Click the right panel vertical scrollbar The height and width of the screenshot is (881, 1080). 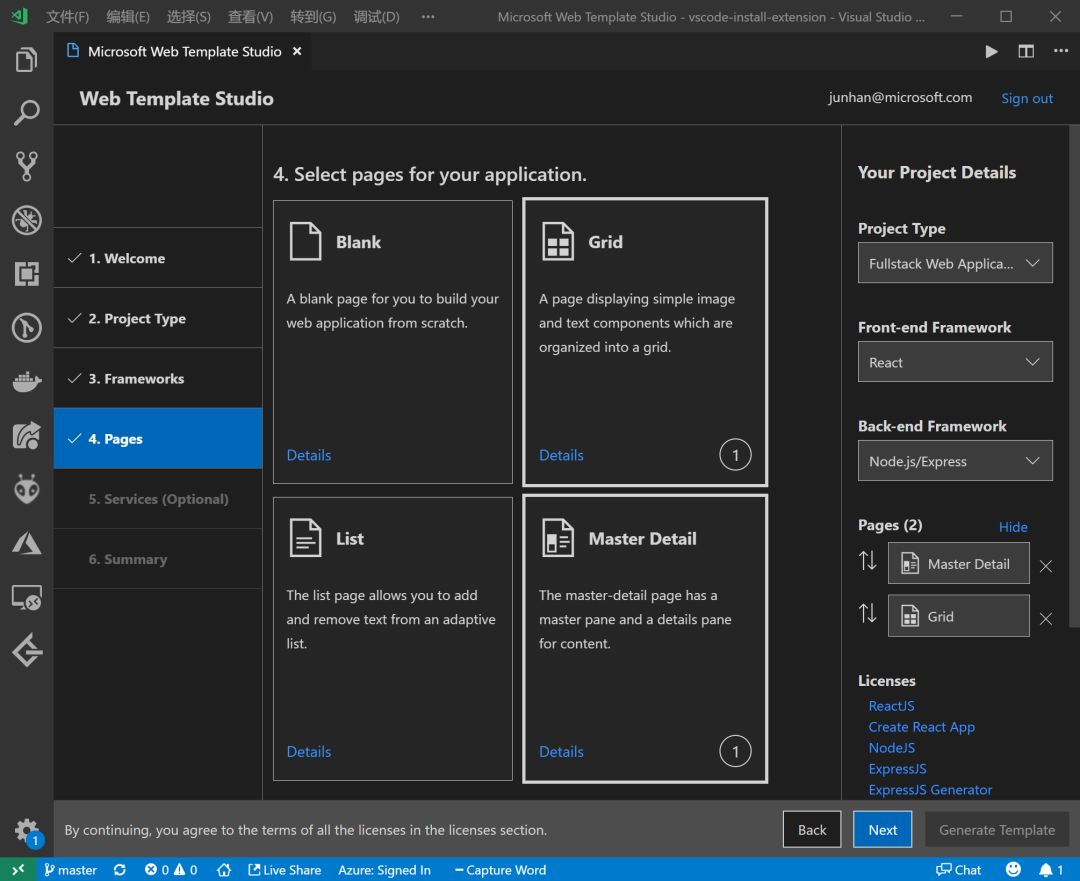click(x=1074, y=376)
